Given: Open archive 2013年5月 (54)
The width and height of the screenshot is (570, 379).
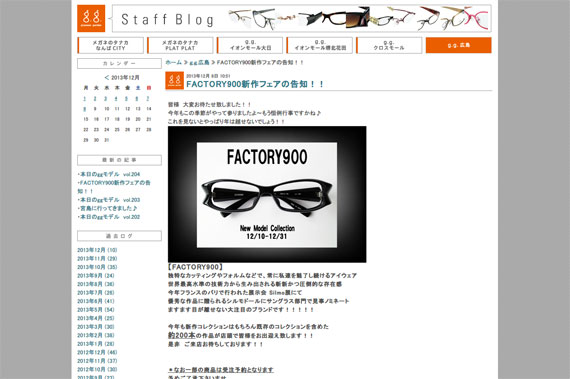Looking at the screenshot, I should click(x=96, y=310).
